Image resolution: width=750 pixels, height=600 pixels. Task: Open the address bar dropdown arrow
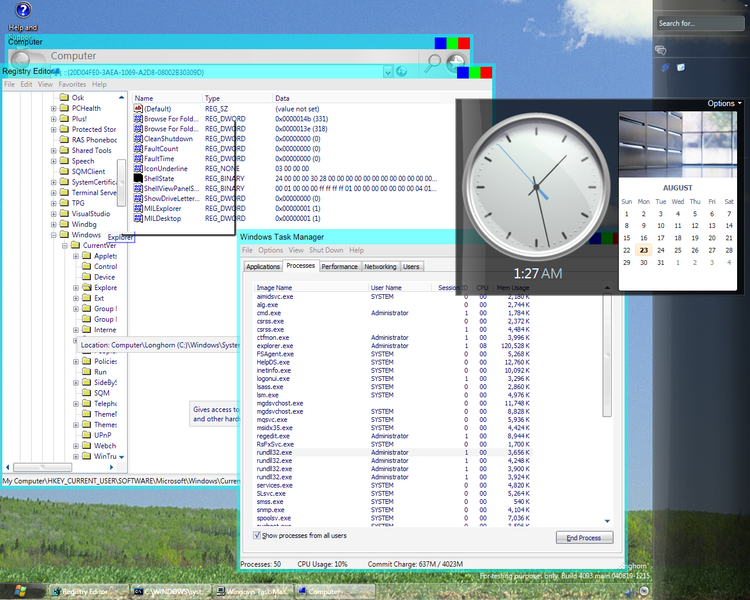pyautogui.click(x=386, y=72)
